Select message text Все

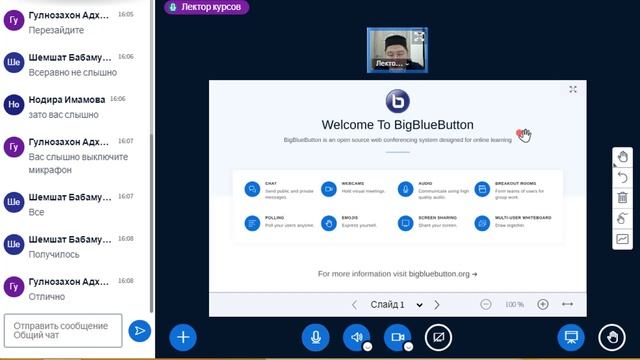(x=36, y=212)
